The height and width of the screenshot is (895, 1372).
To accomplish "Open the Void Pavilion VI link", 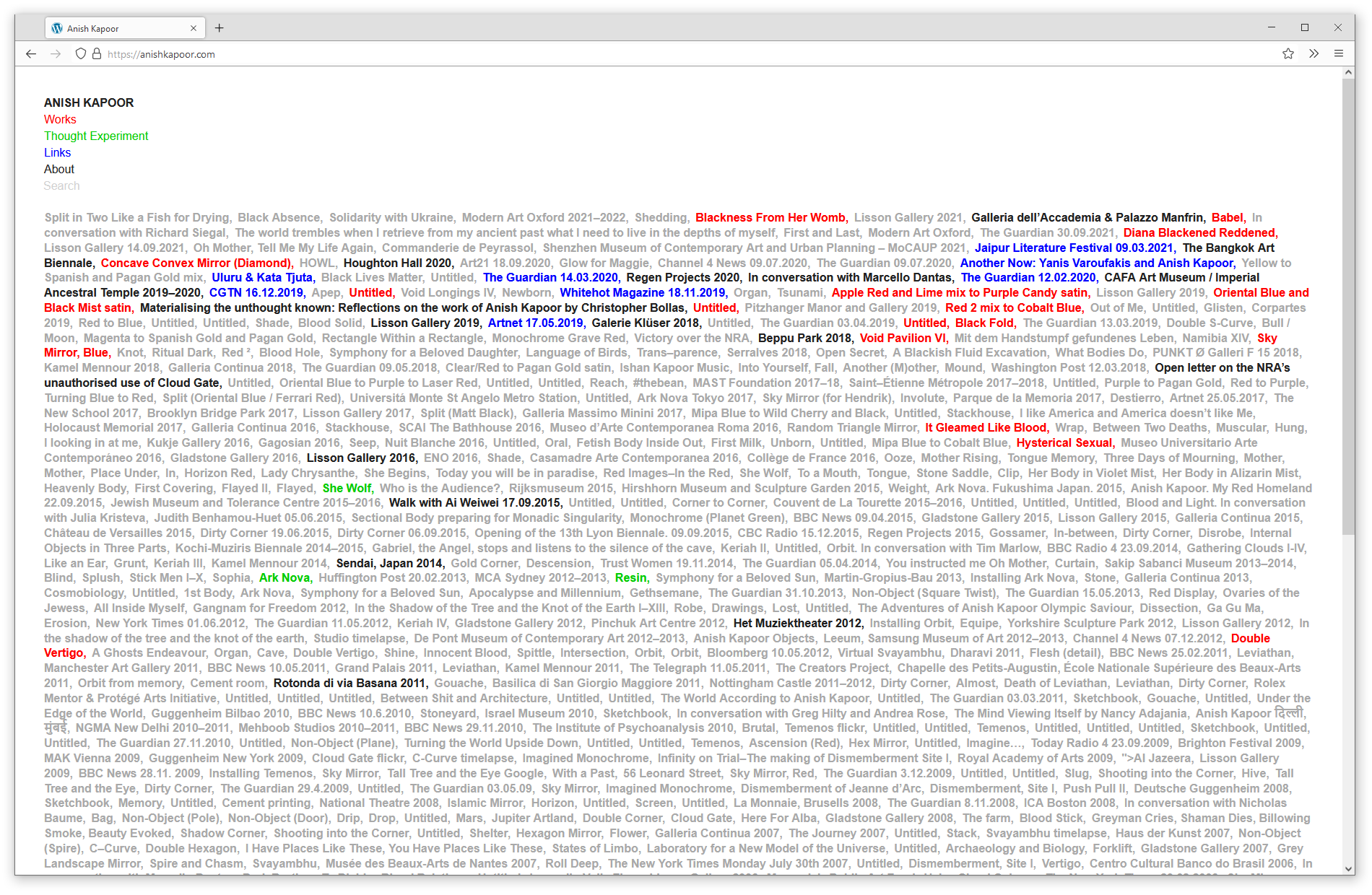I will 903,338.
